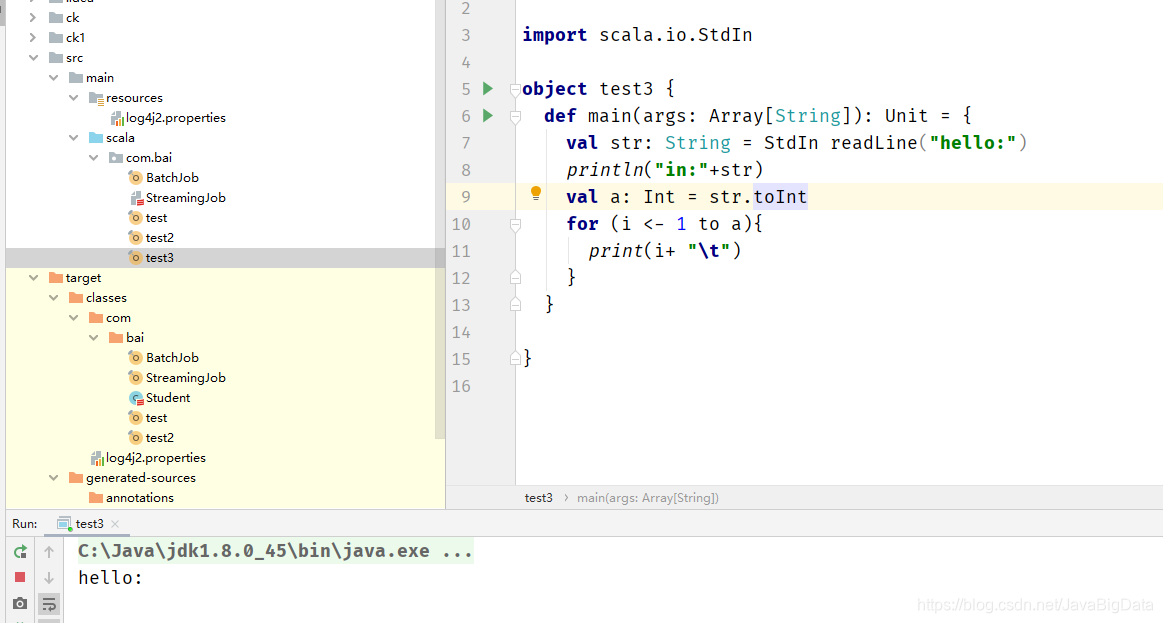Run object test3 from the line 5 gutter arrow
Image resolution: width=1163 pixels, height=623 pixels.
488,89
